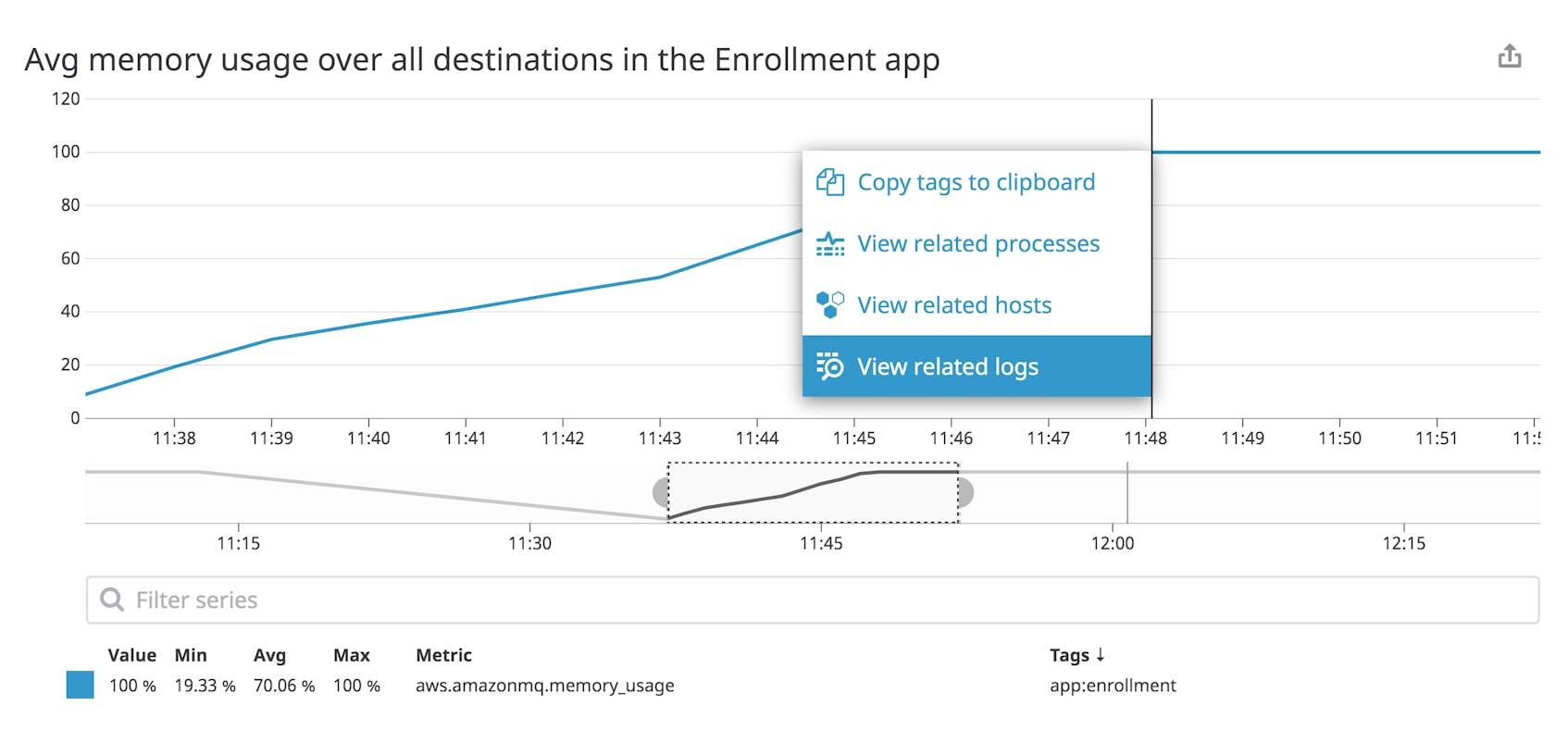Select 'View related processes' from the menu
The height and width of the screenshot is (730, 1568).
pyautogui.click(x=979, y=243)
